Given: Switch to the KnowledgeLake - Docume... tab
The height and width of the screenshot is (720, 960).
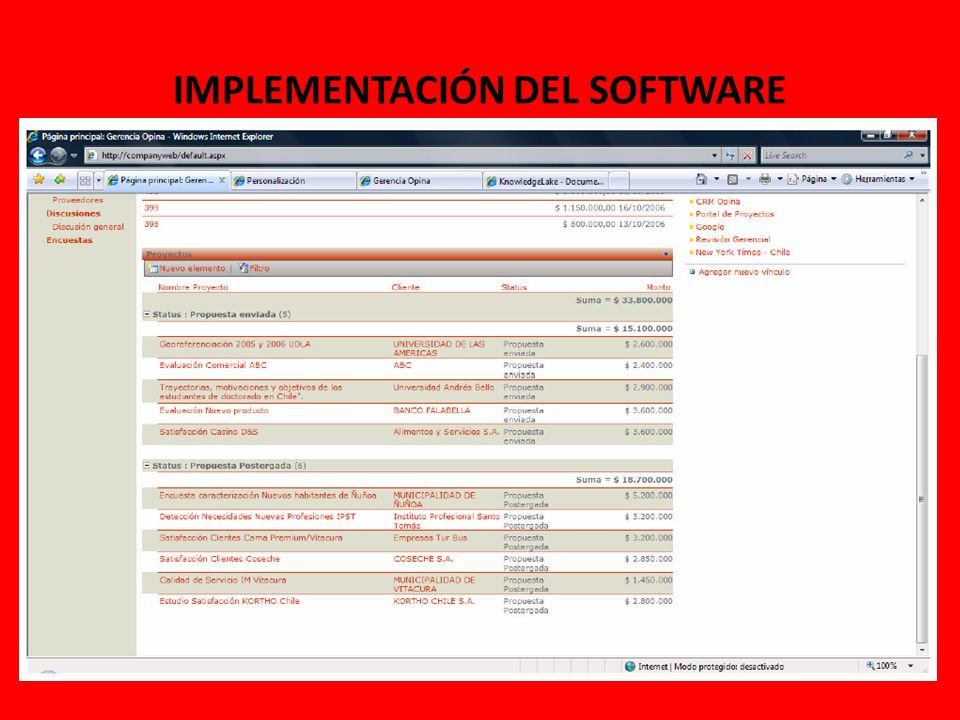Looking at the screenshot, I should coord(546,181).
